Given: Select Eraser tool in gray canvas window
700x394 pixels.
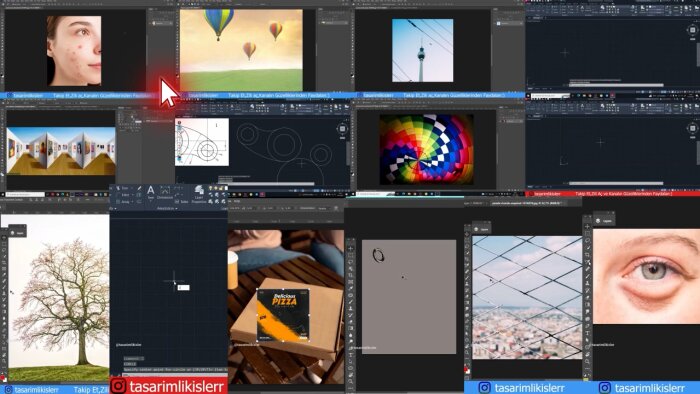Looking at the screenshot, I should pyautogui.click(x=350, y=322).
